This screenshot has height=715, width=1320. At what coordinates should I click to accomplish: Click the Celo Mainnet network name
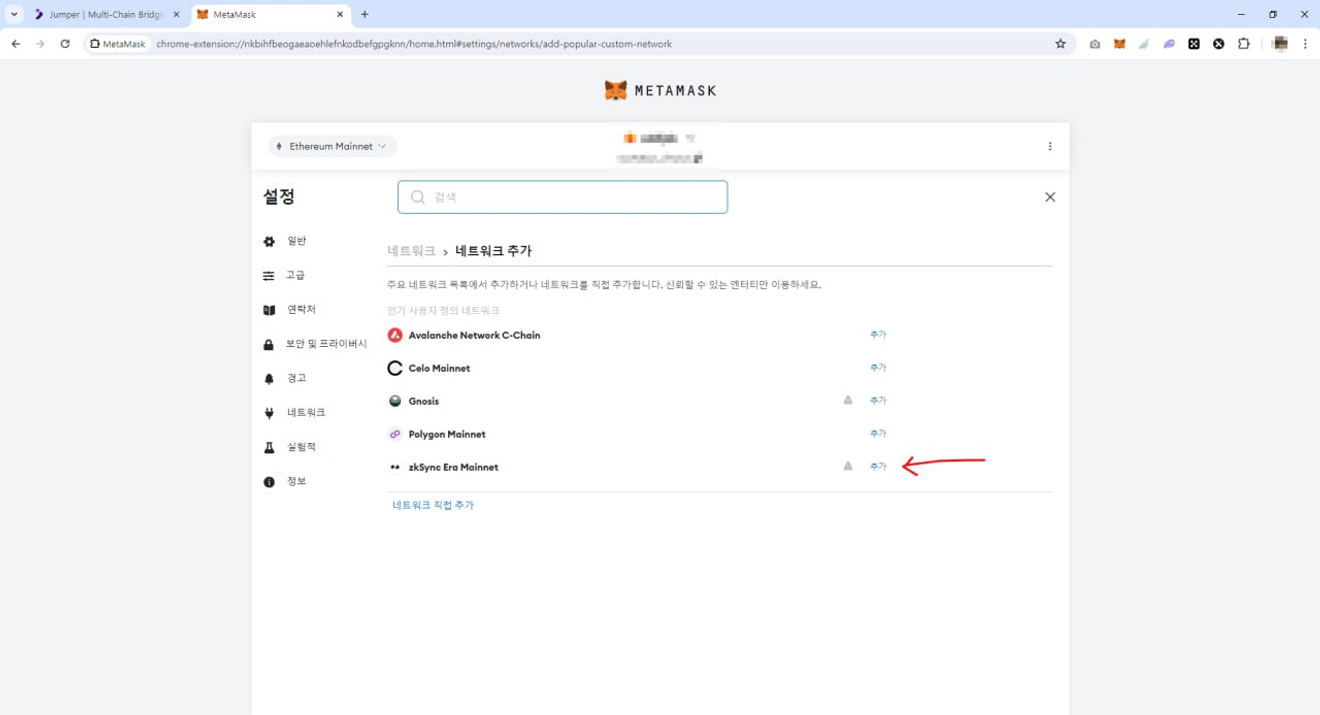click(439, 368)
